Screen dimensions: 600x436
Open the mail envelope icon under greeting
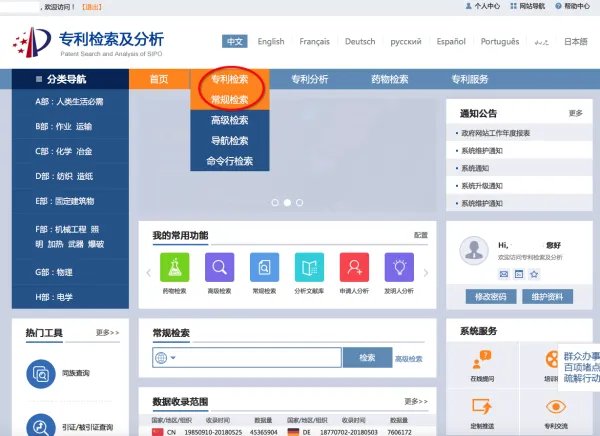(x=504, y=274)
